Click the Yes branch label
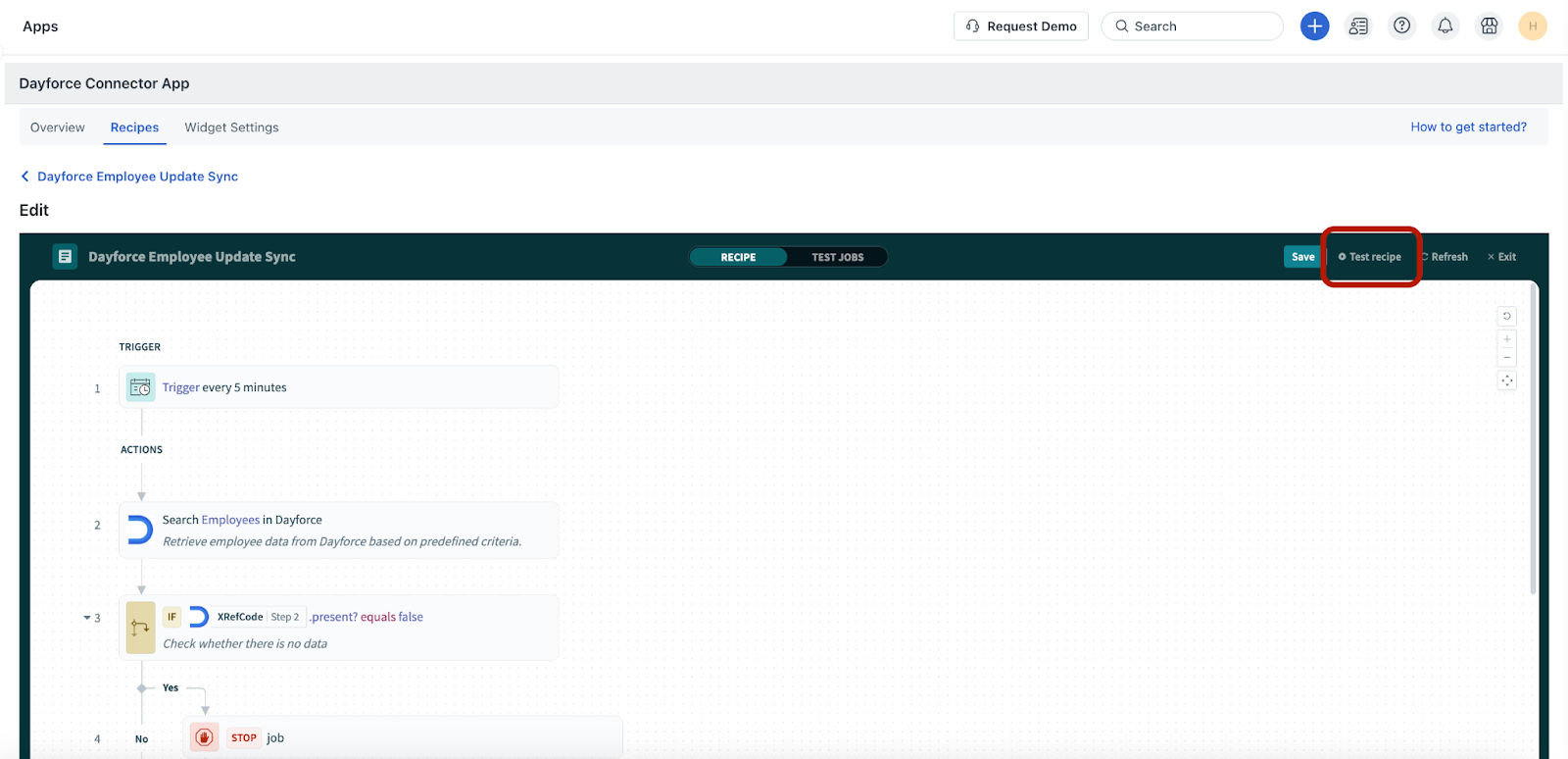This screenshot has height=759, width=1568. coord(171,687)
